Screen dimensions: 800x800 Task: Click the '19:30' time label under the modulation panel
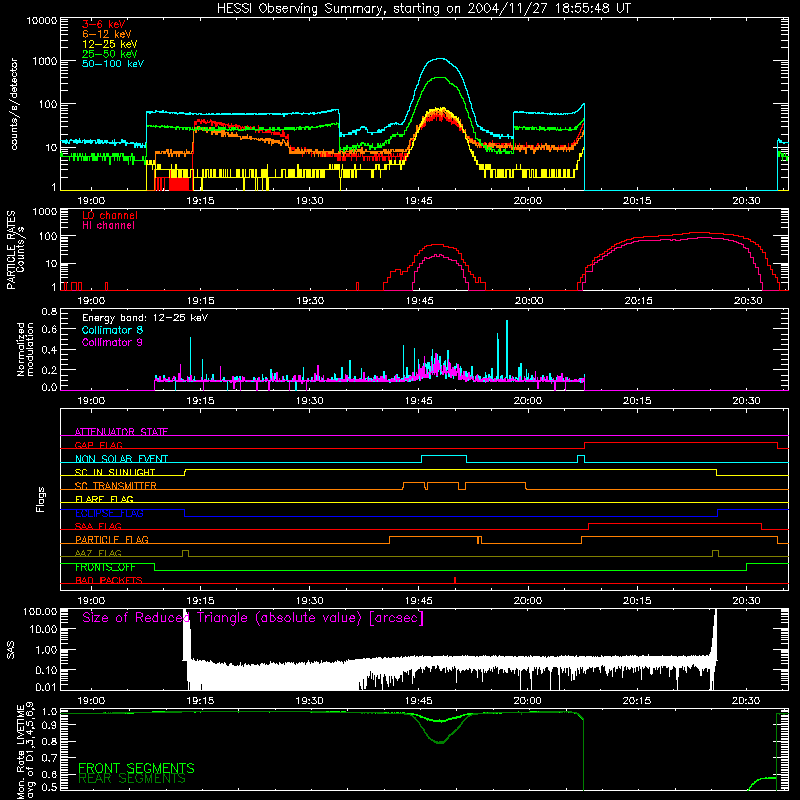pos(310,401)
